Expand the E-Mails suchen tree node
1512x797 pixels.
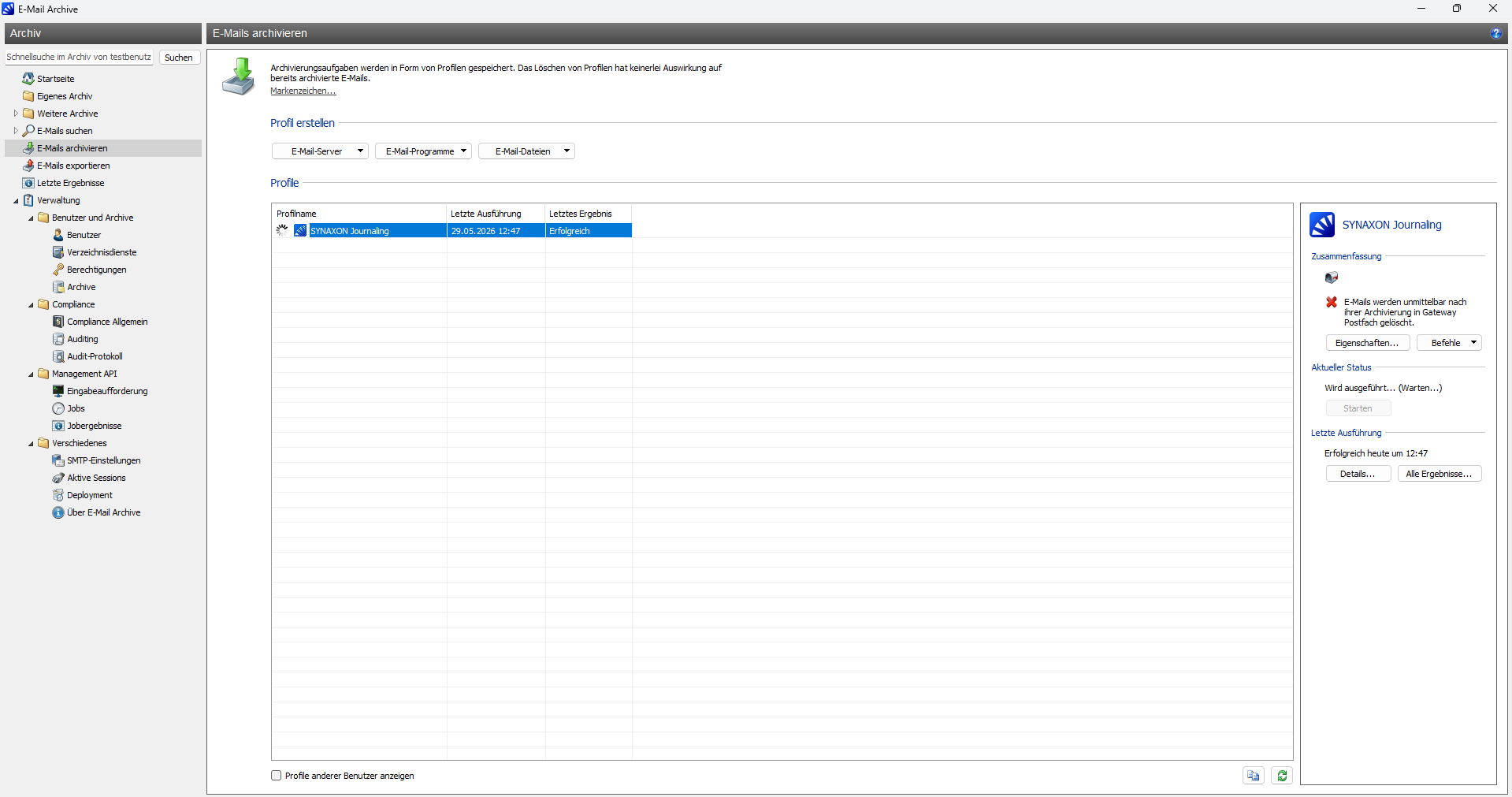[16, 131]
